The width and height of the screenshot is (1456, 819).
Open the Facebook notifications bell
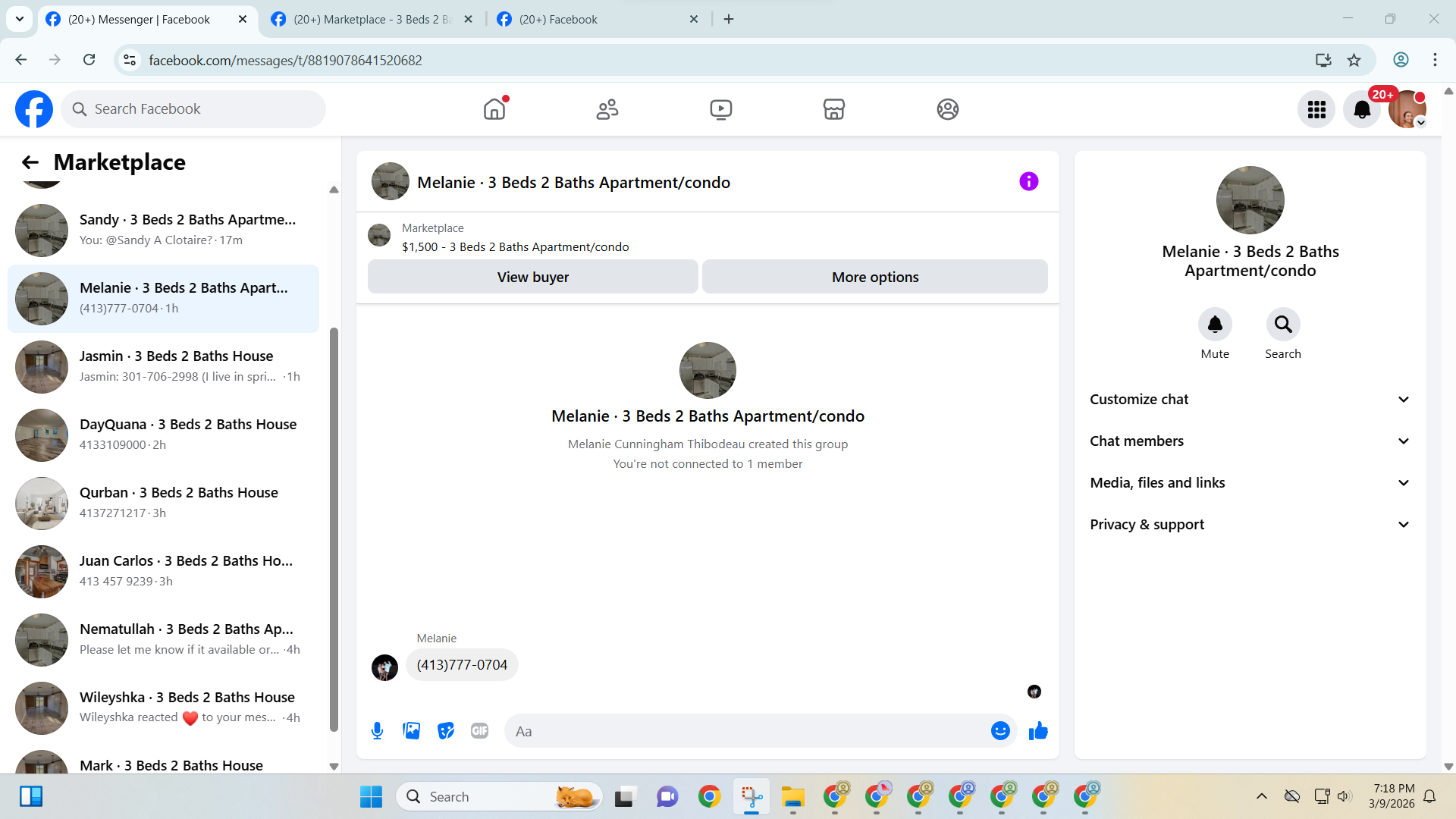(1362, 109)
